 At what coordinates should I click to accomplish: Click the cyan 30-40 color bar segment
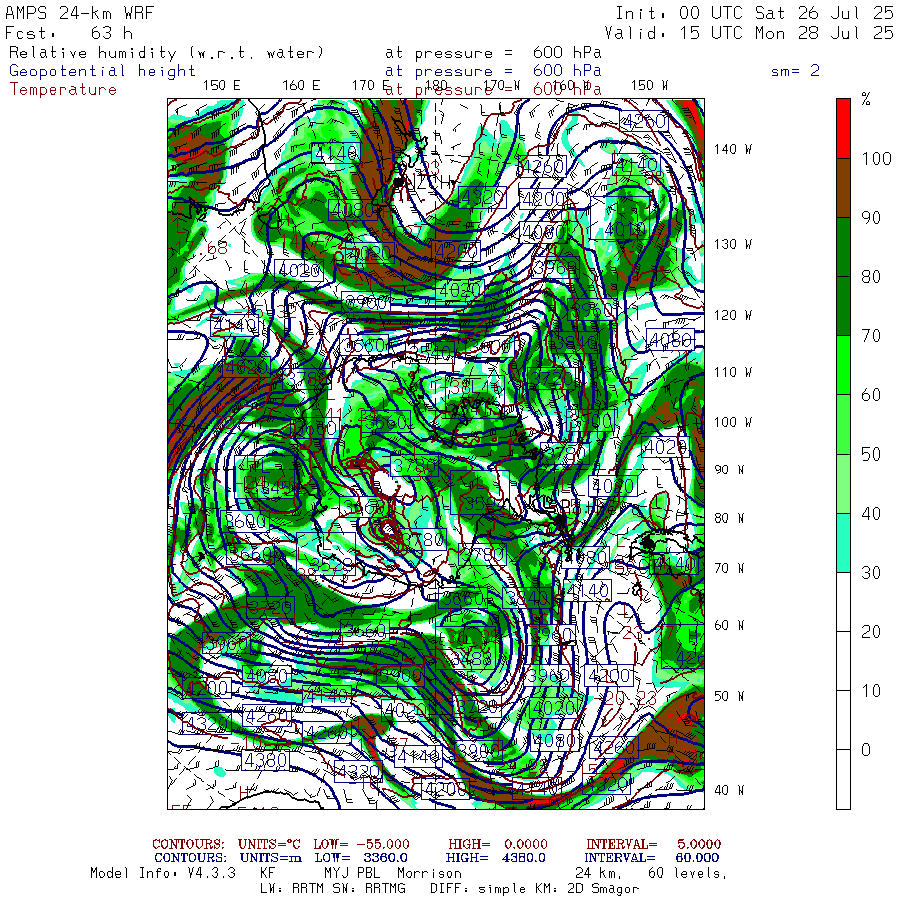pyautogui.click(x=843, y=542)
